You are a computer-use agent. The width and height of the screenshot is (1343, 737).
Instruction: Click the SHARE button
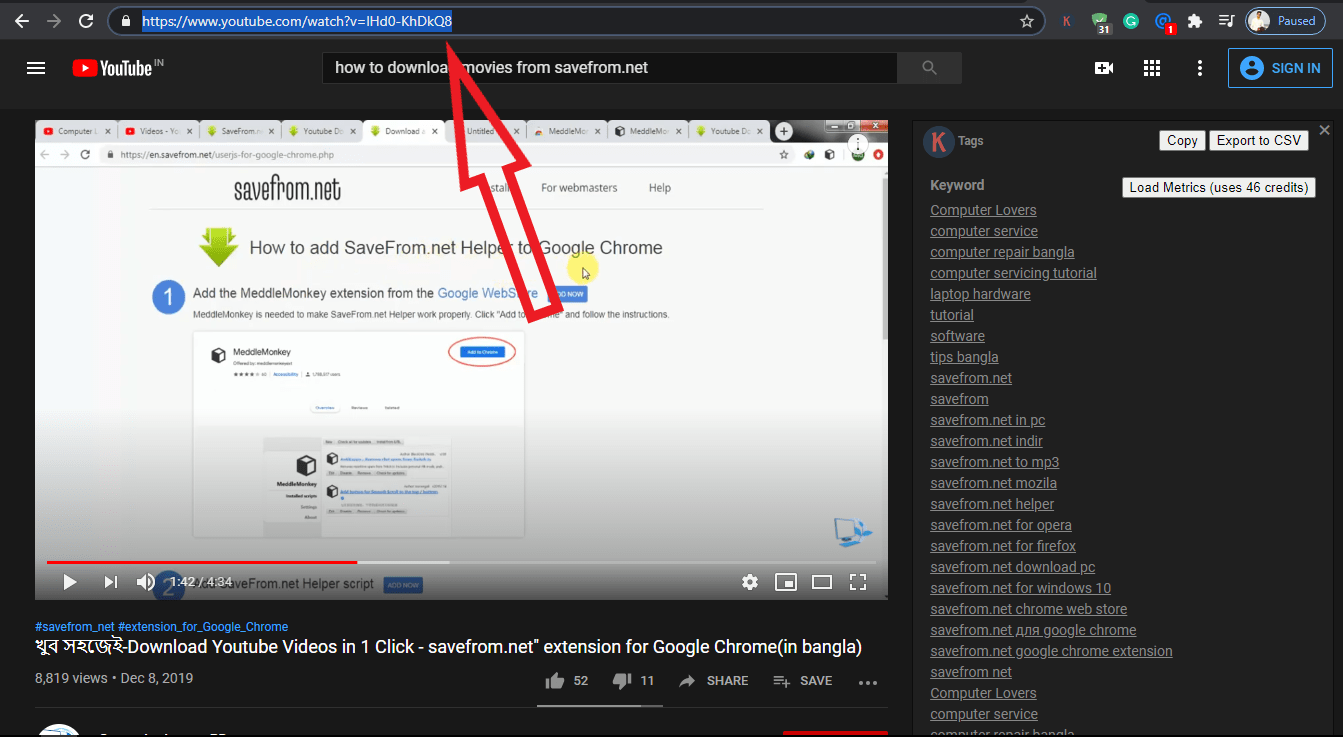(713, 681)
